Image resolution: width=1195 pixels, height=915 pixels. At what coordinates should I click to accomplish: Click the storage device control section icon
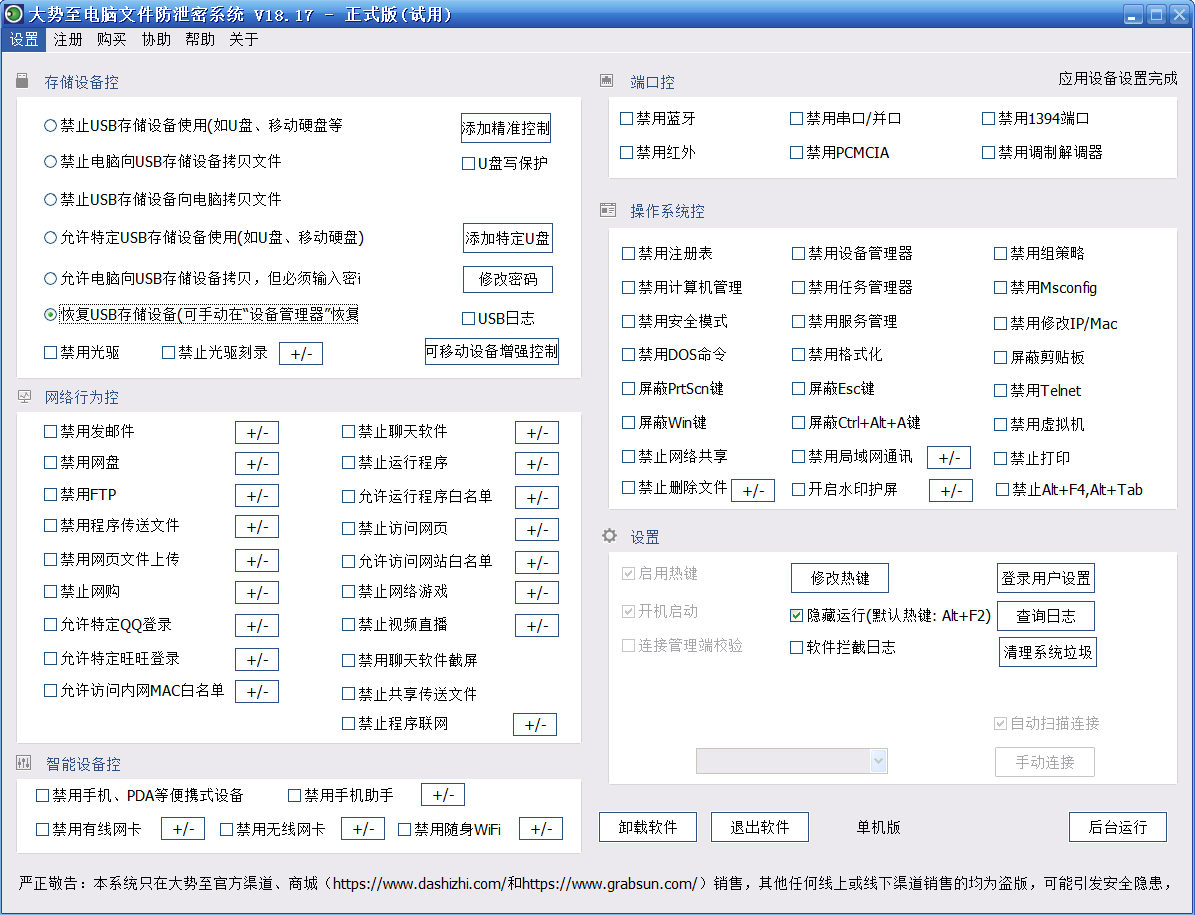pos(22,81)
